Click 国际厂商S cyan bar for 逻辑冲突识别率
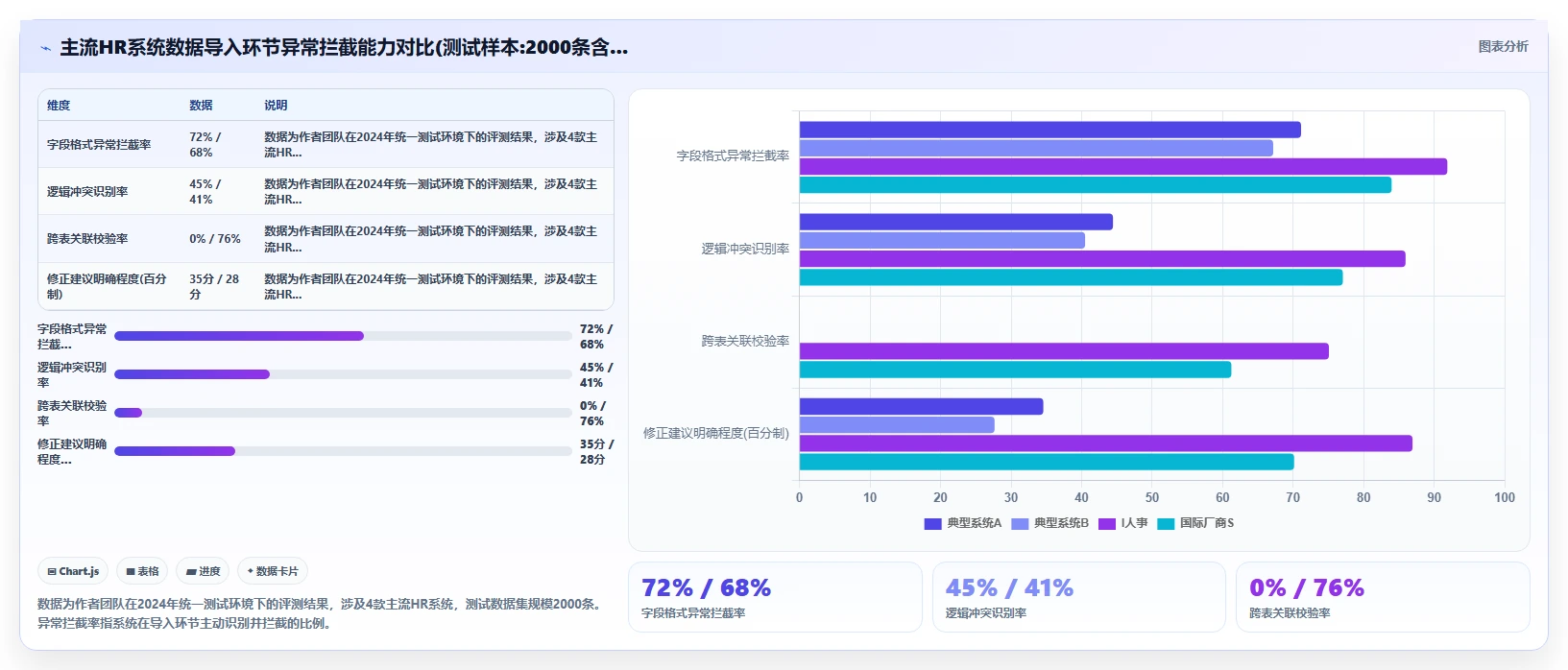 (1071, 277)
